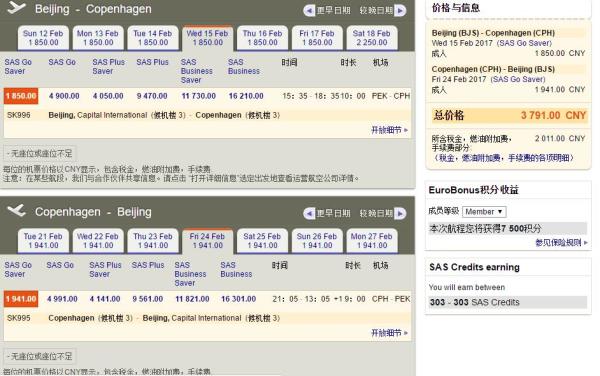
Task: Select the Tue 21 Feb return date tab
Action: tap(43, 241)
